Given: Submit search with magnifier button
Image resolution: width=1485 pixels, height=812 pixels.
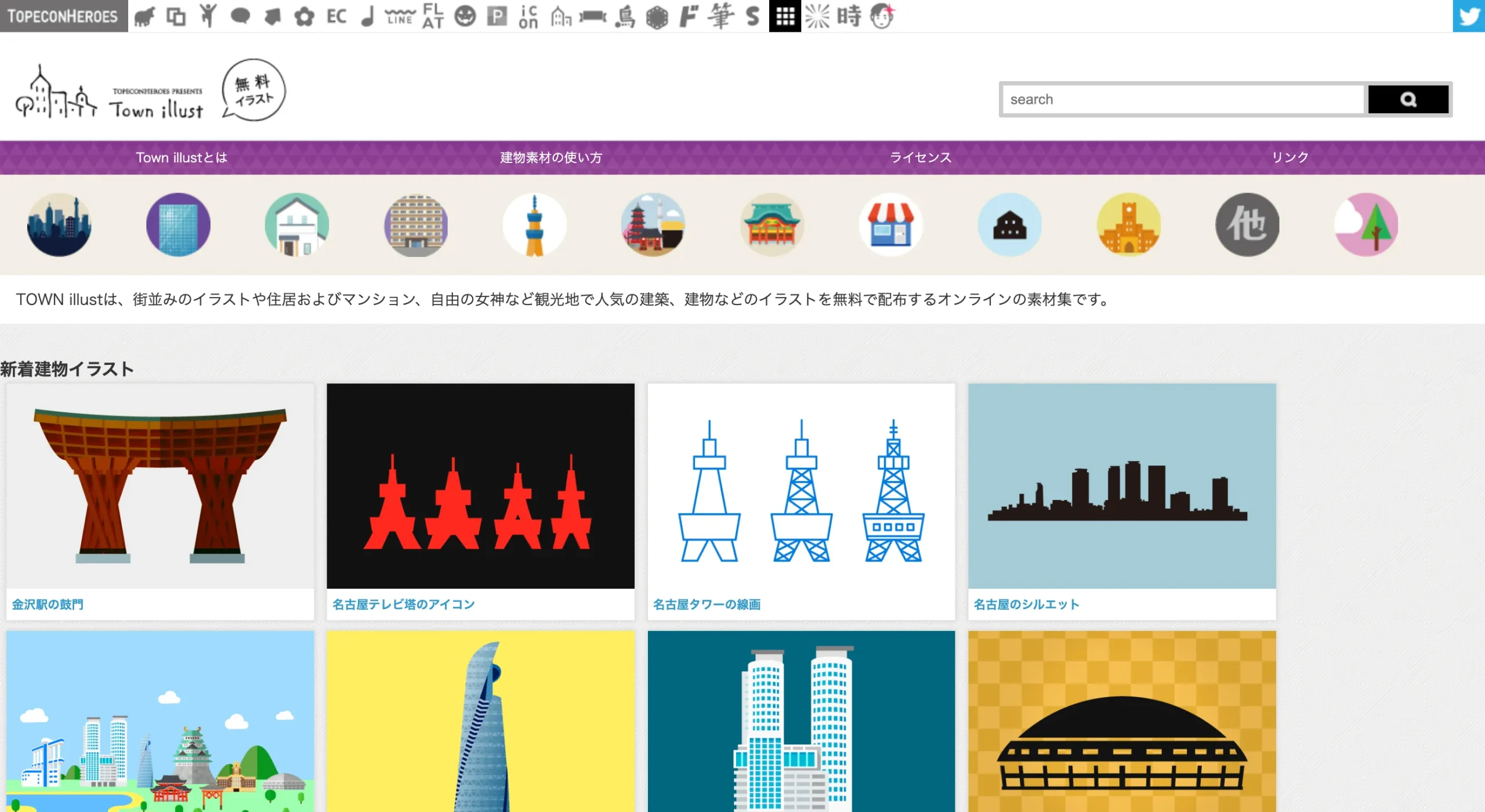Looking at the screenshot, I should pyautogui.click(x=1408, y=99).
